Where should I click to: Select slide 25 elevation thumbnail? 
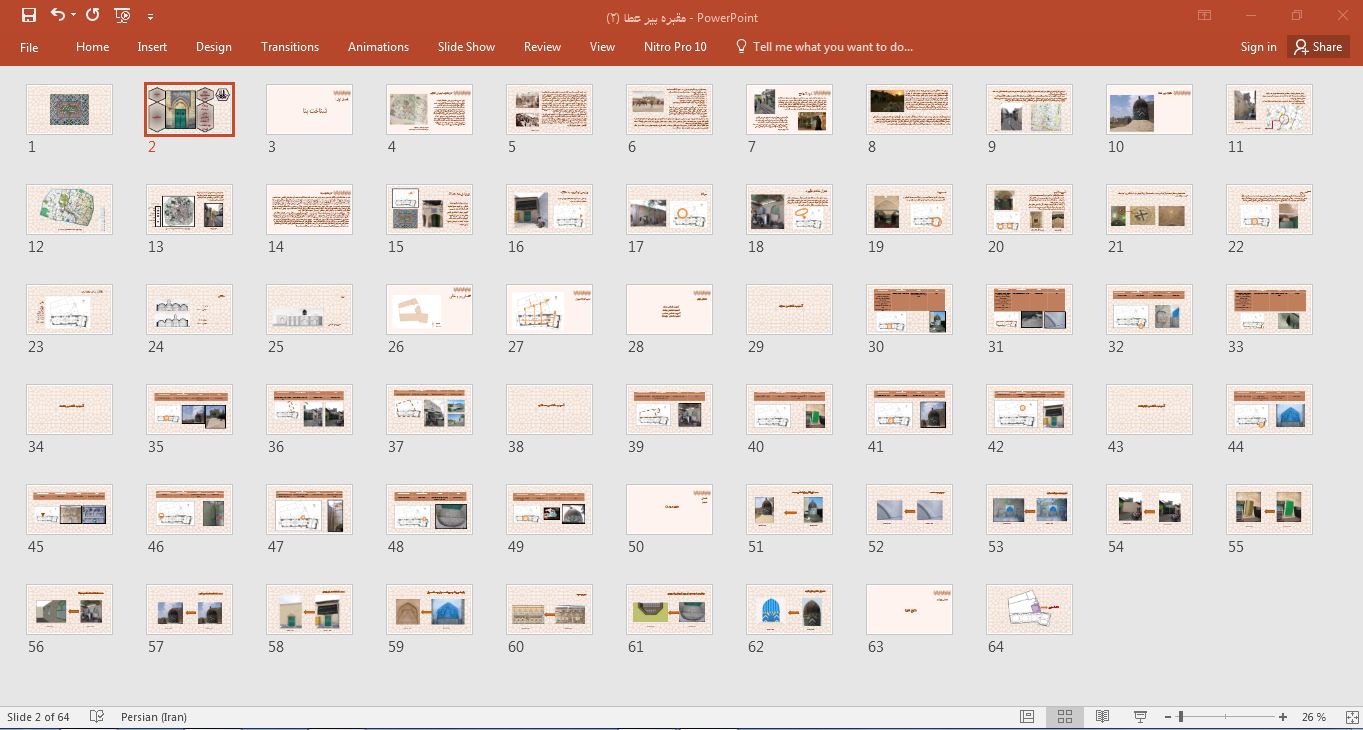coord(309,309)
